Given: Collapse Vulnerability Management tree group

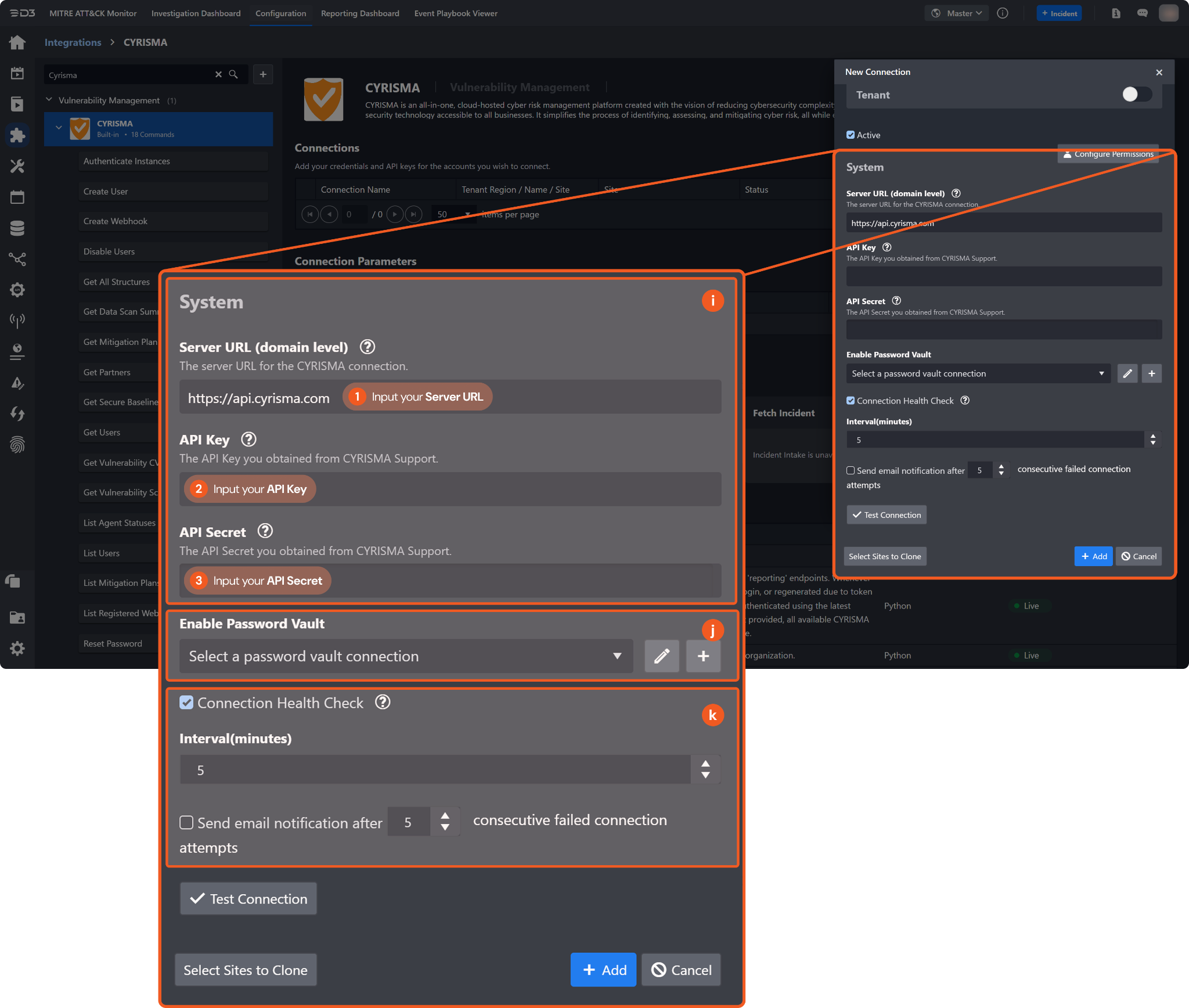Looking at the screenshot, I should (x=49, y=100).
